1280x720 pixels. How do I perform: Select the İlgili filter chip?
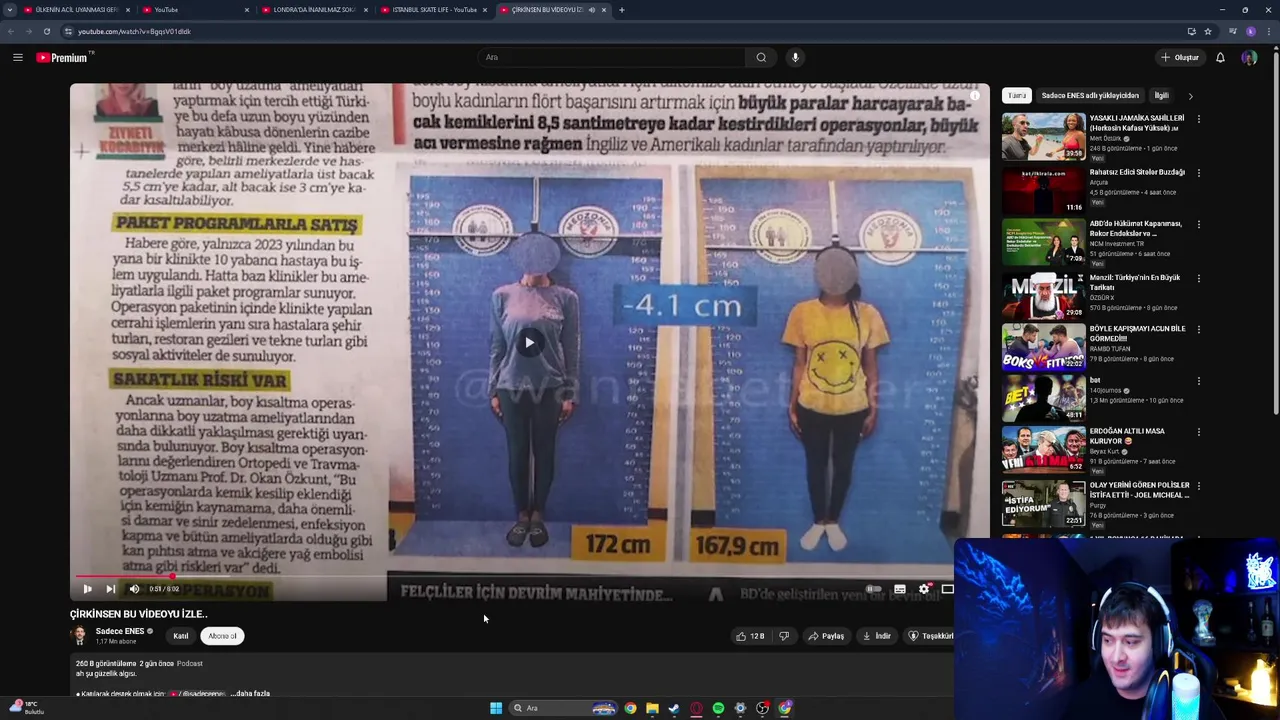pos(1161,96)
